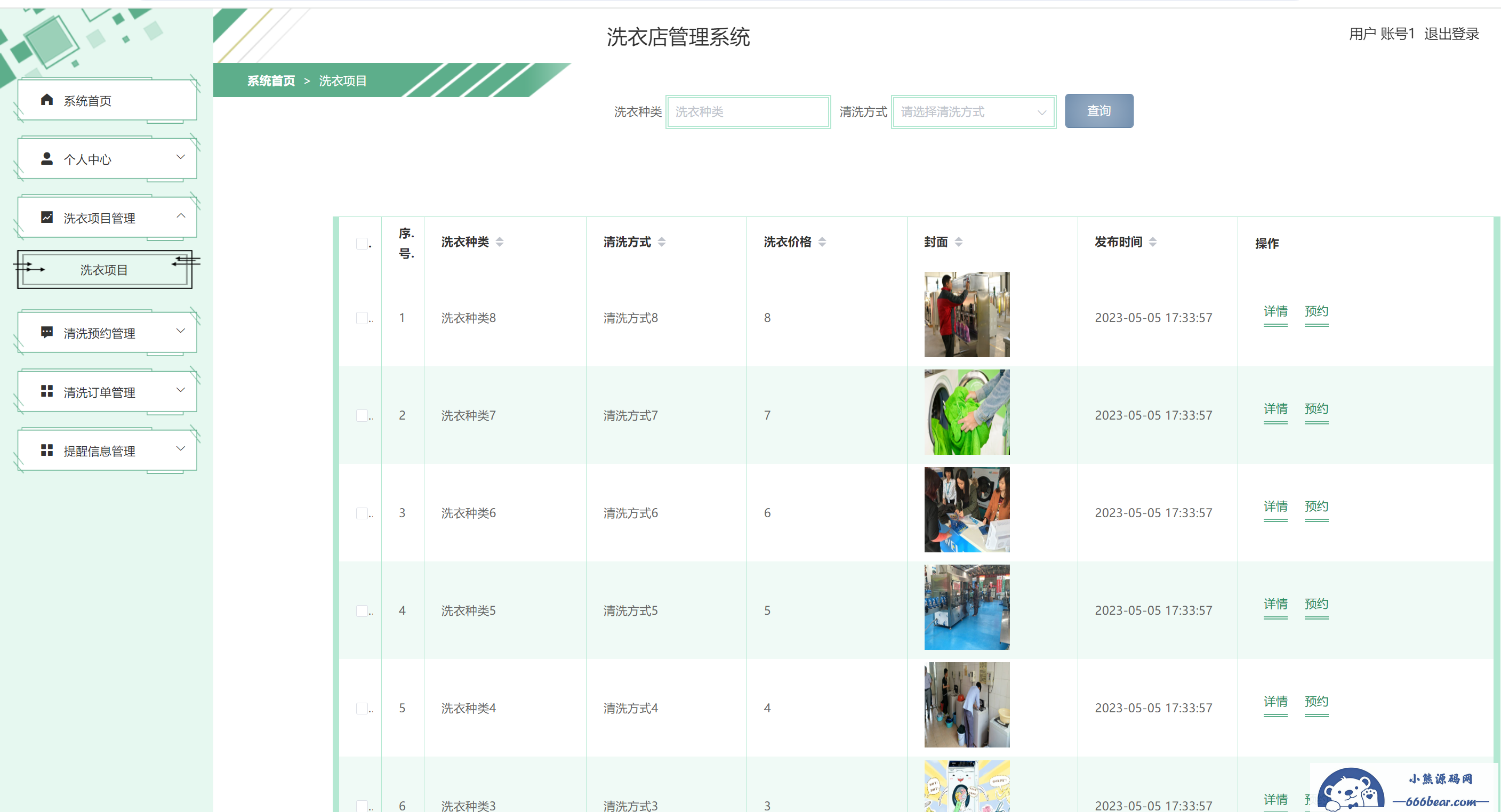The height and width of the screenshot is (812, 1501).
Task: Click 预约 for 洗衣种类7
Action: [1317, 409]
